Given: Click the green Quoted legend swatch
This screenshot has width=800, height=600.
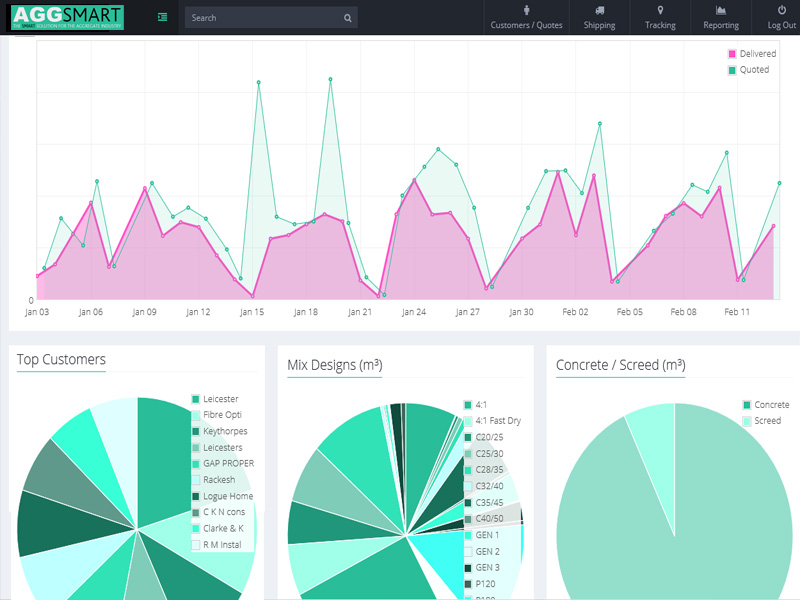Looking at the screenshot, I should [732, 70].
